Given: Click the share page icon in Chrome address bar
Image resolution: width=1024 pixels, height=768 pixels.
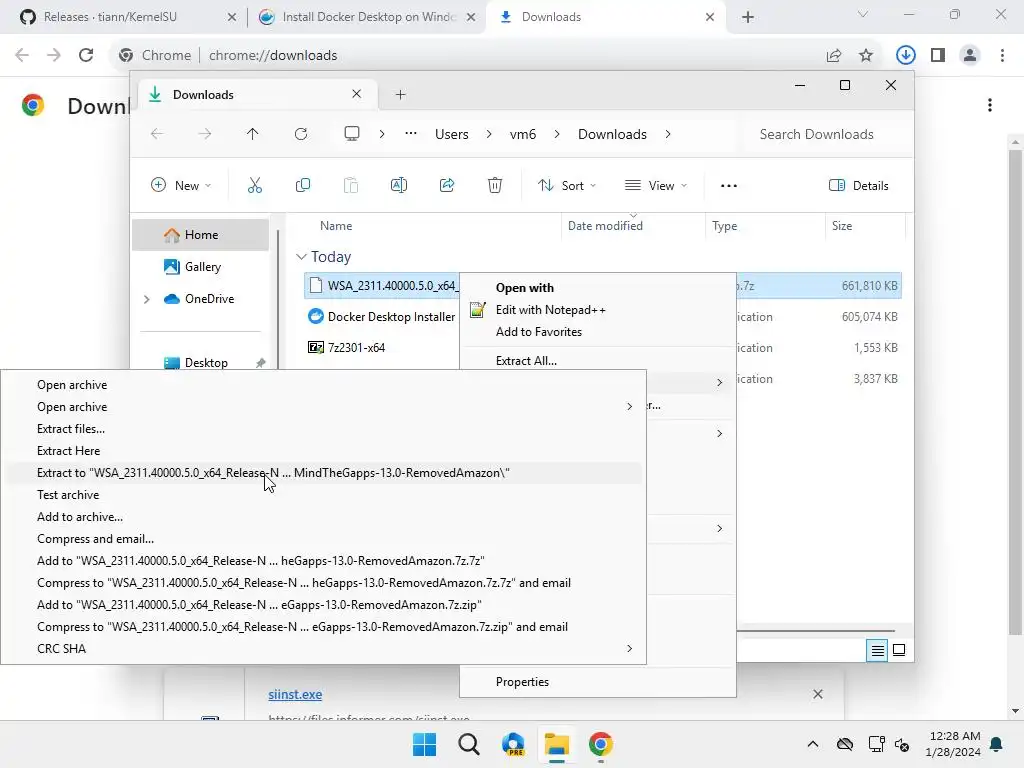Looking at the screenshot, I should tap(834, 55).
